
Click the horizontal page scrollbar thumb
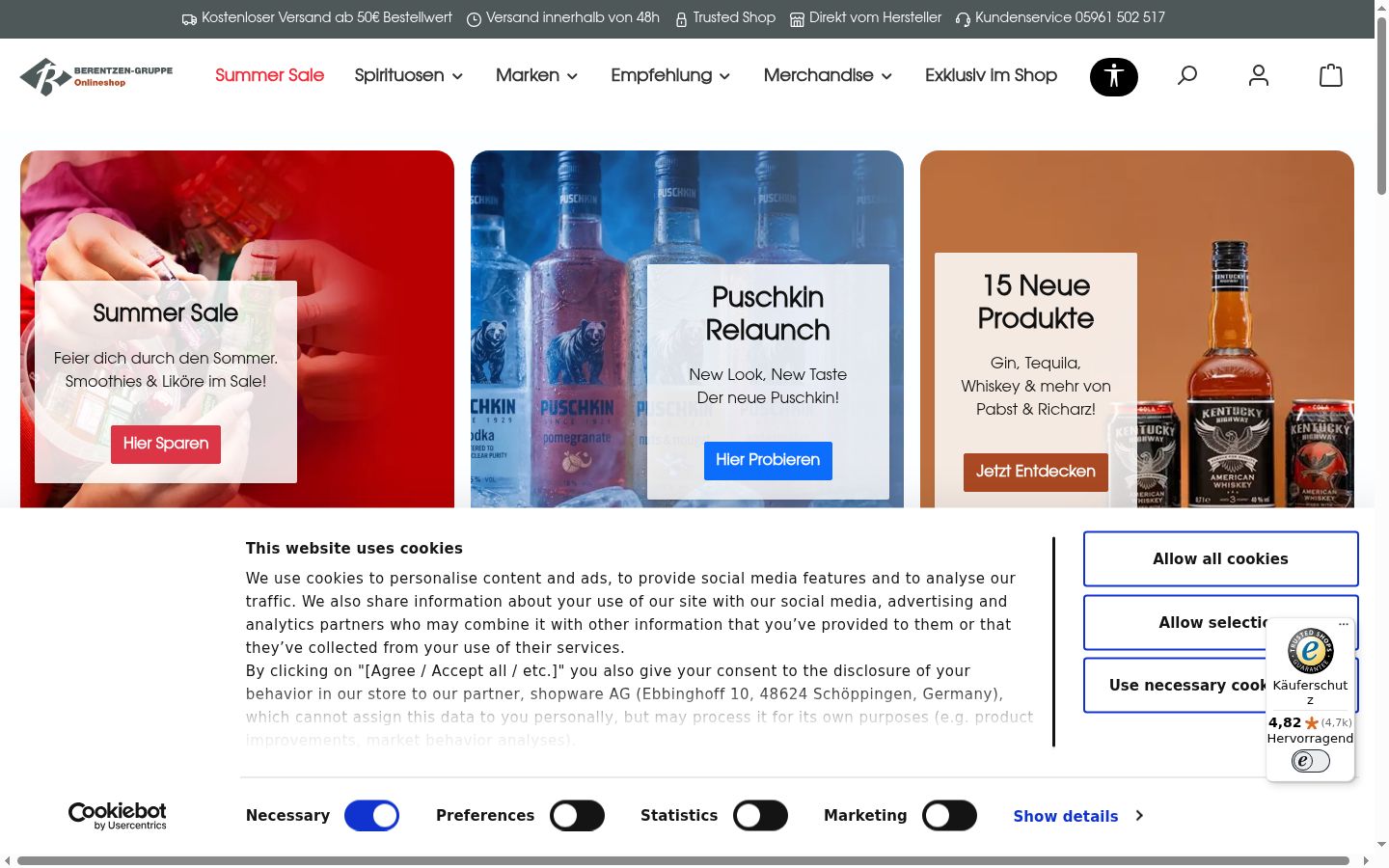click(683, 860)
